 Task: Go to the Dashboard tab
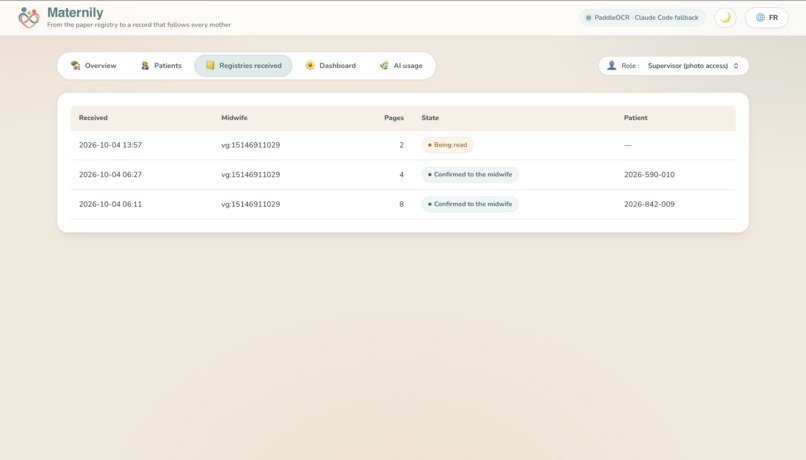point(331,65)
